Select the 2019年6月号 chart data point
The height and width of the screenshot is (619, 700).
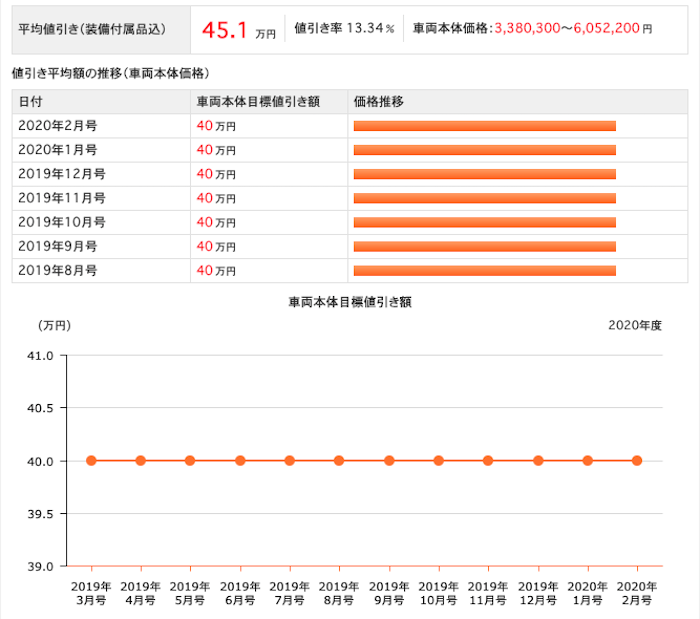240,461
